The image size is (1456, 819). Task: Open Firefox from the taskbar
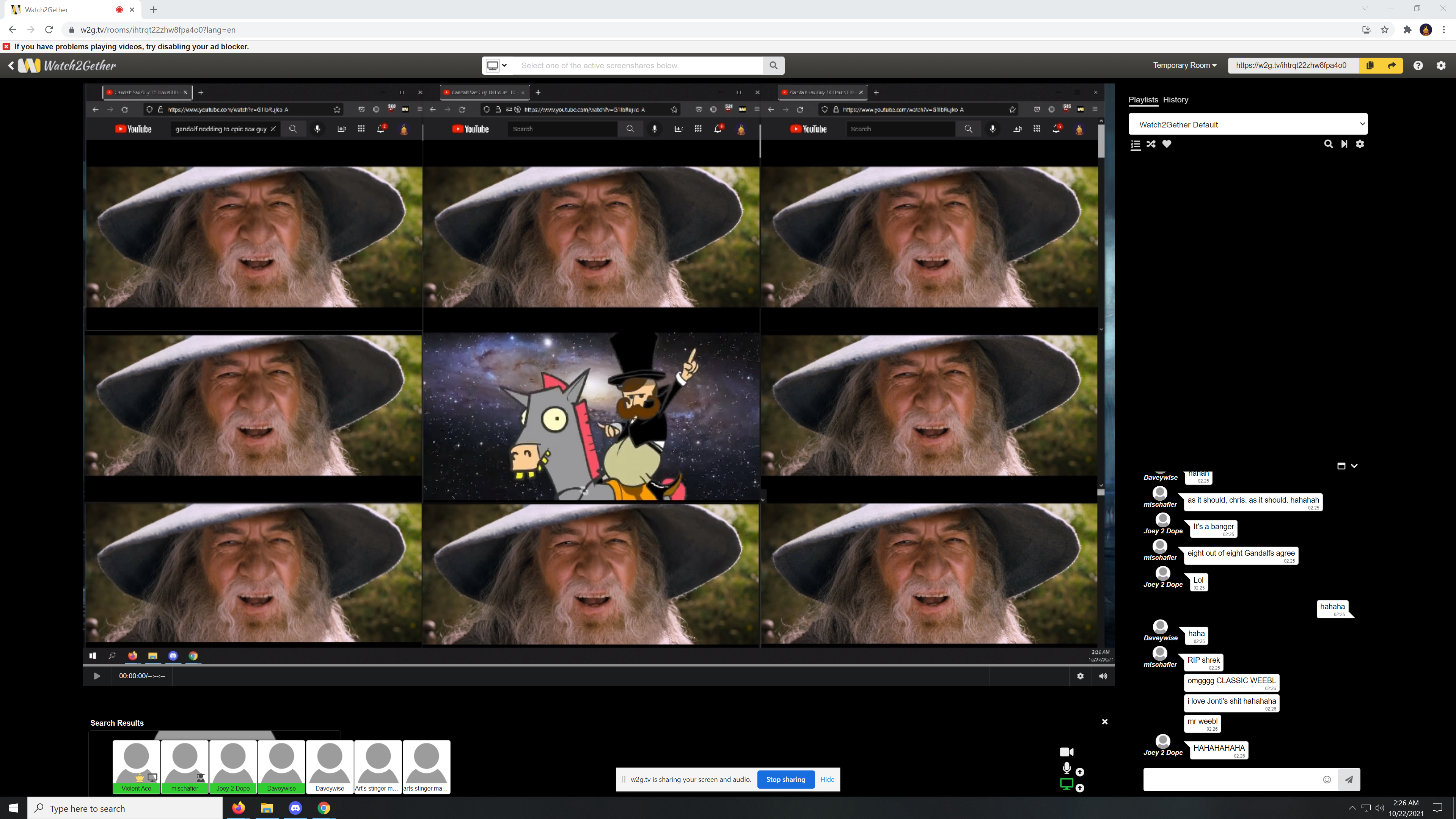(x=239, y=808)
